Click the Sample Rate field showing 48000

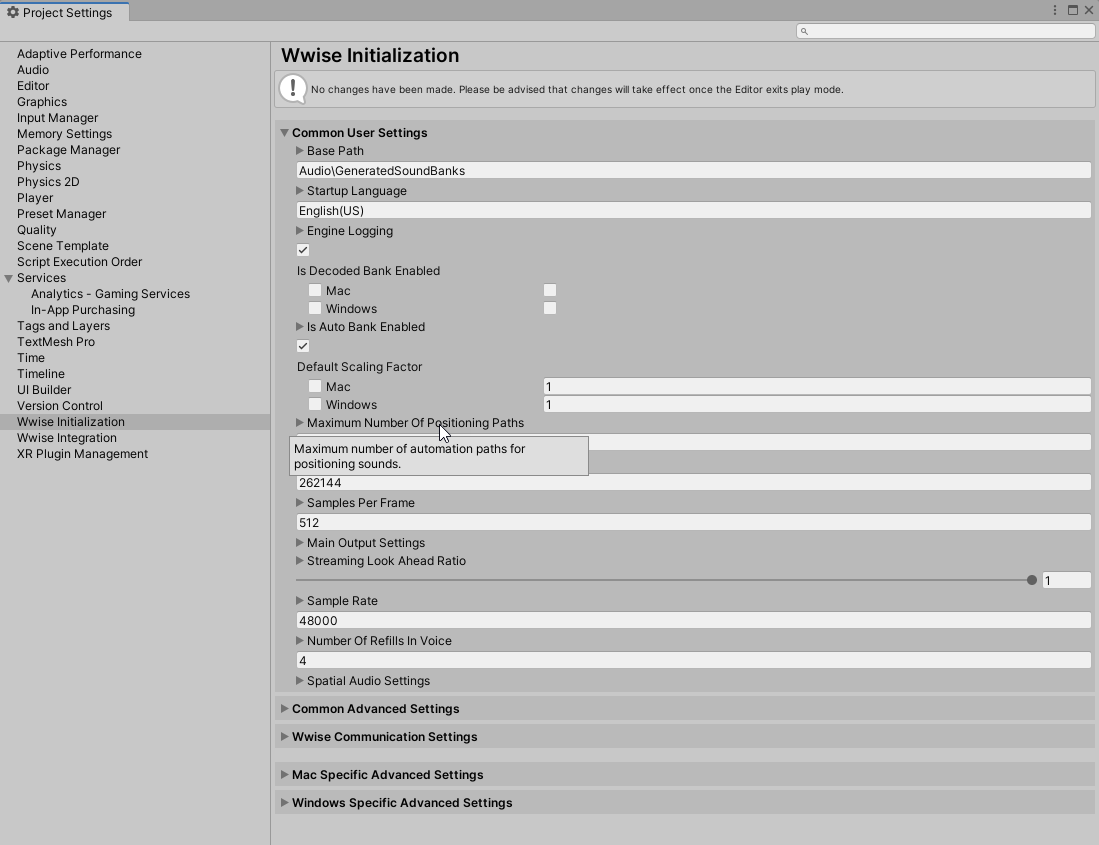(693, 621)
